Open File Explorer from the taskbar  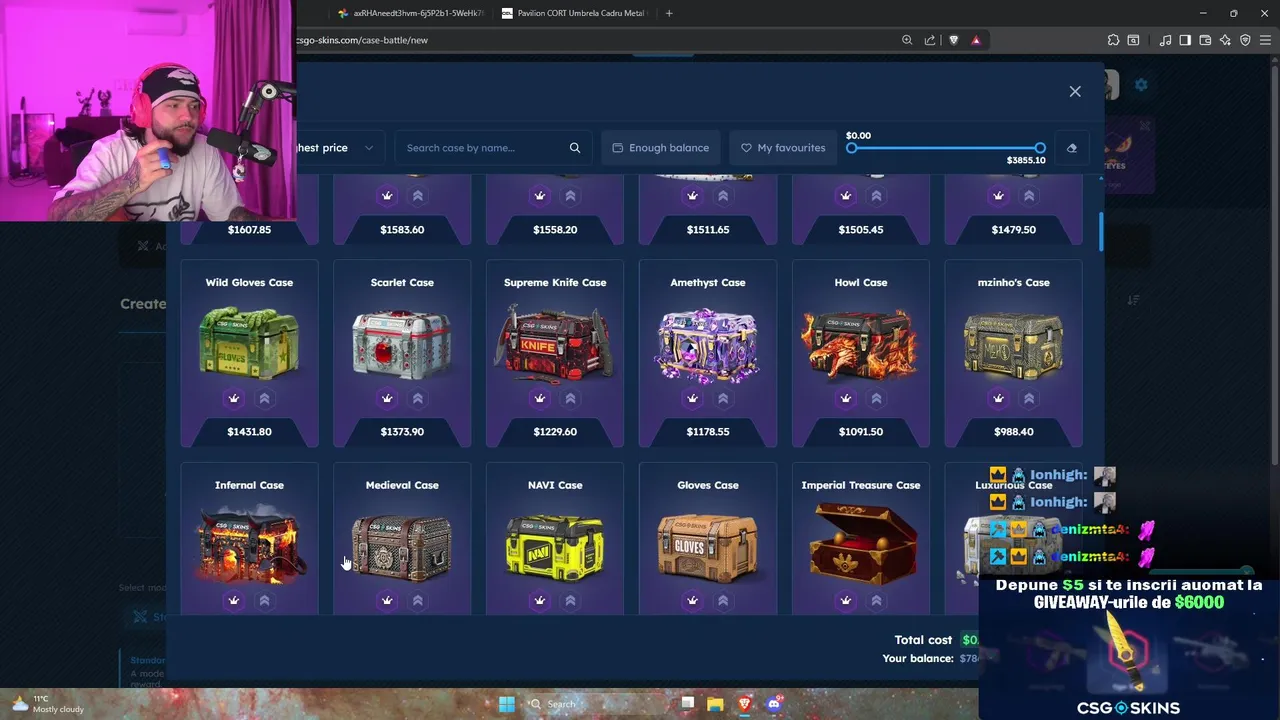715,704
